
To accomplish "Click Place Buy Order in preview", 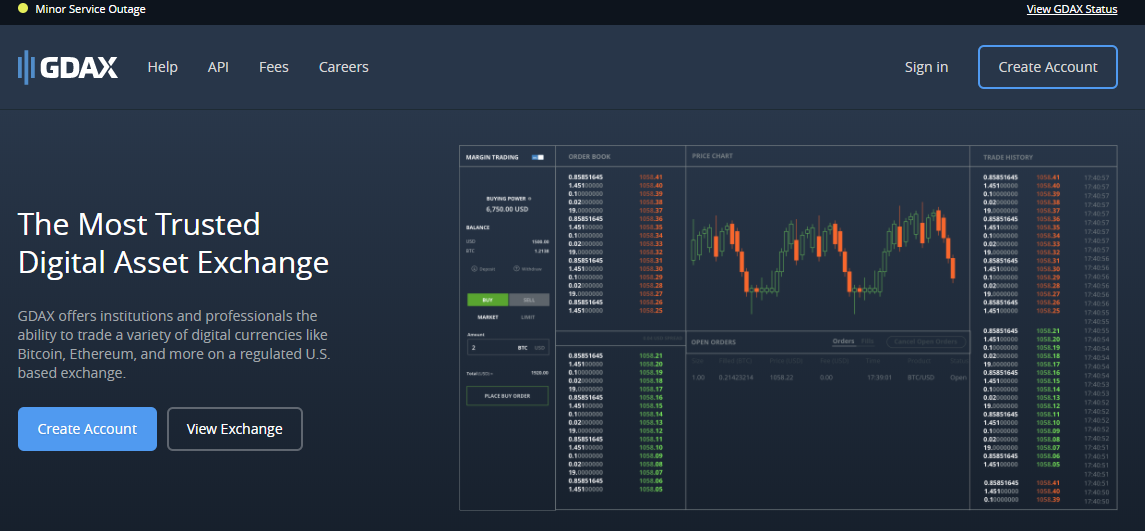I will pos(508,396).
